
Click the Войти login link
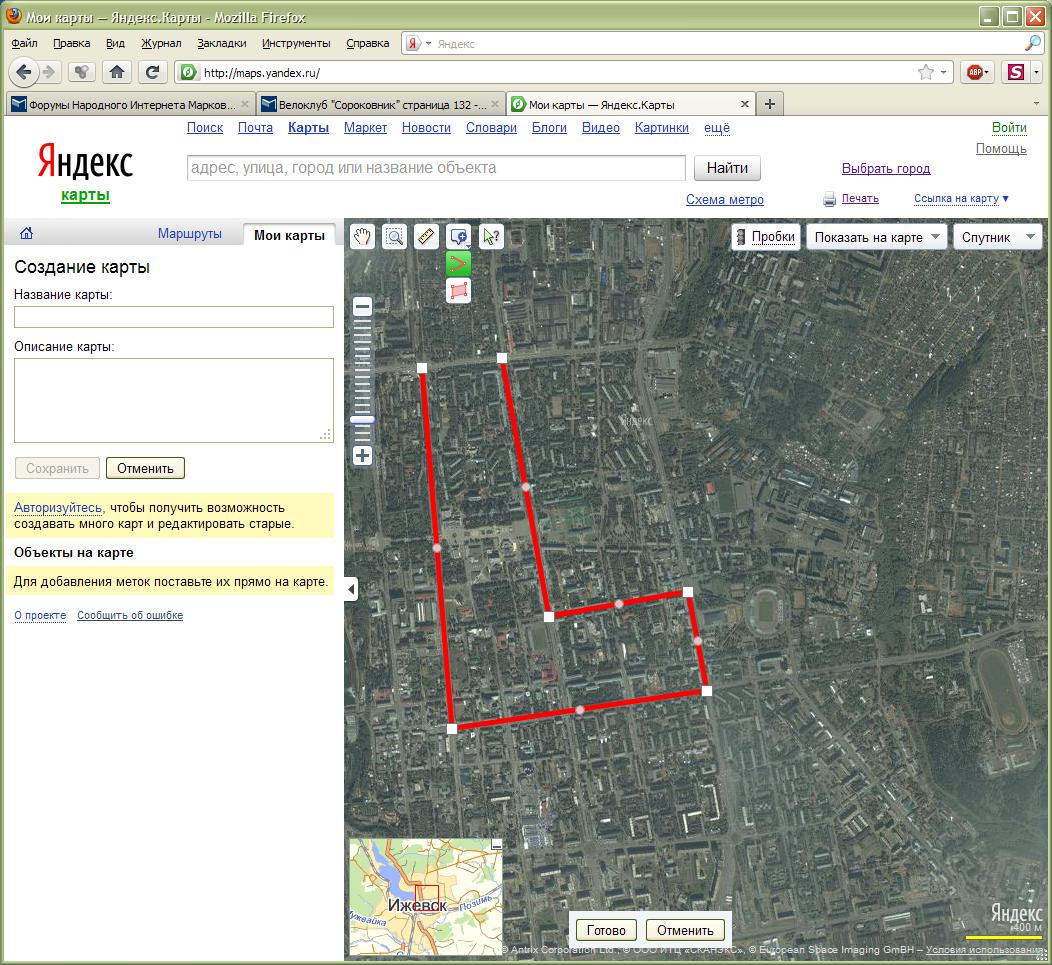pos(1009,128)
